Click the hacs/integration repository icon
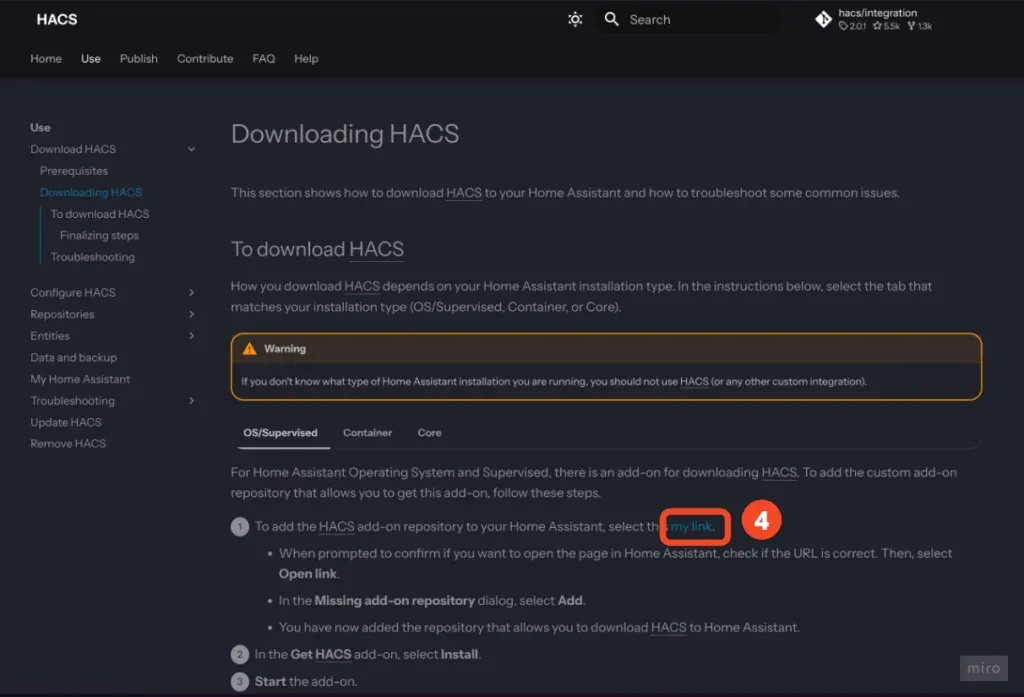 [823, 20]
